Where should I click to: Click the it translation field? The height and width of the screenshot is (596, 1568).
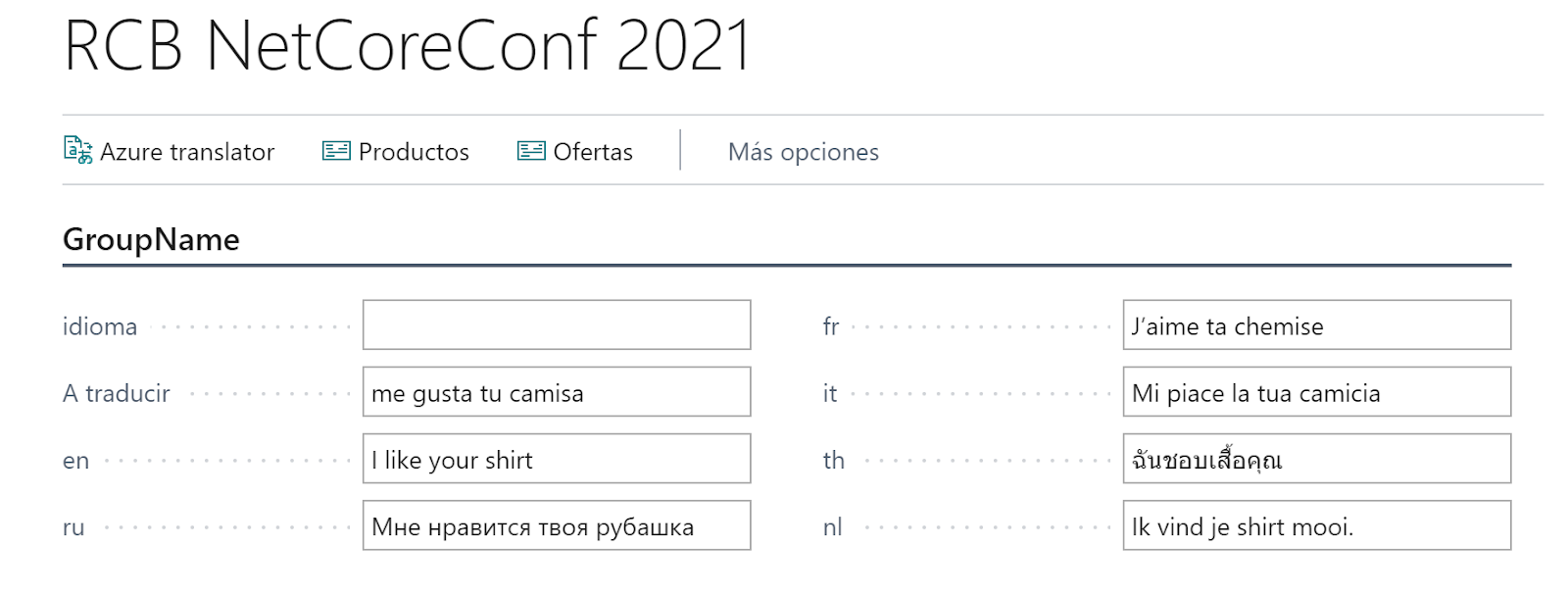[1317, 392]
